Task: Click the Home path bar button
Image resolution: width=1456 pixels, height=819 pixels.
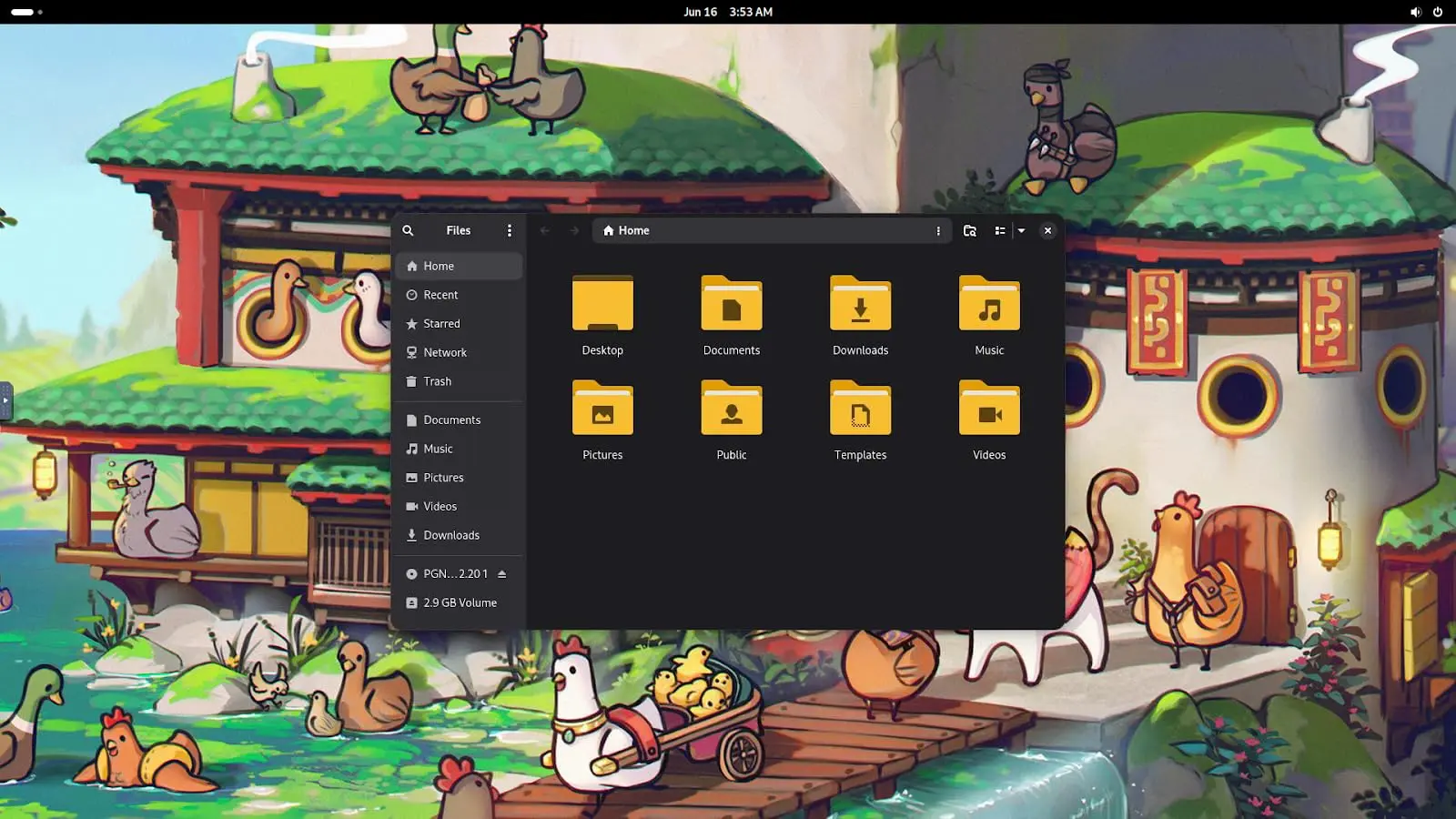Action: click(x=626, y=231)
